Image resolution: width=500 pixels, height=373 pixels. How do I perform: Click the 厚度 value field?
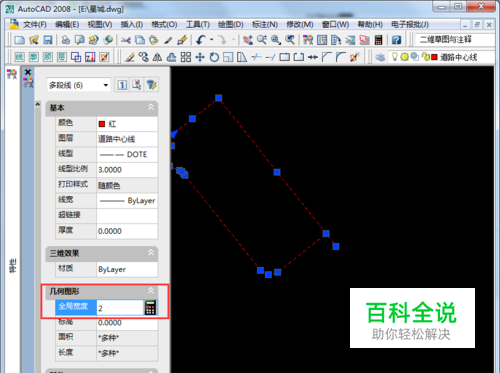[127, 231]
